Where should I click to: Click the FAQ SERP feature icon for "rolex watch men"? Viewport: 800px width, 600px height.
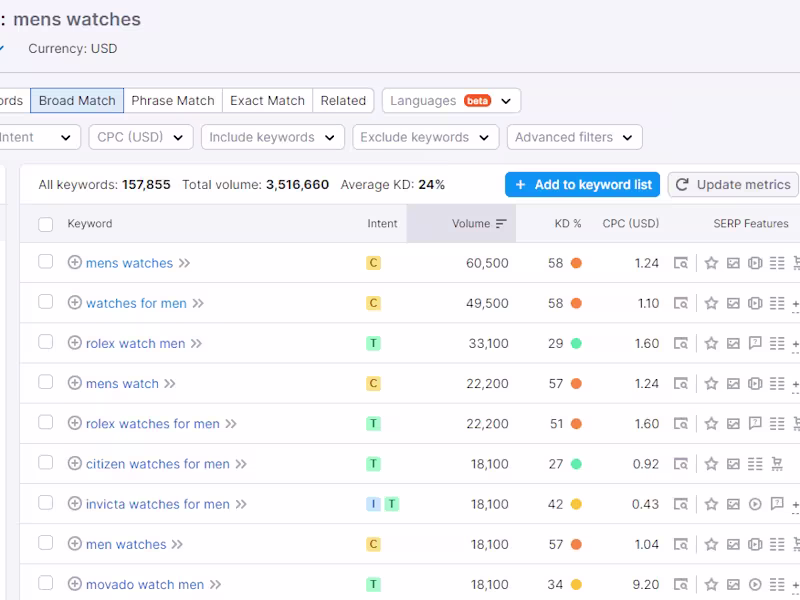755,343
